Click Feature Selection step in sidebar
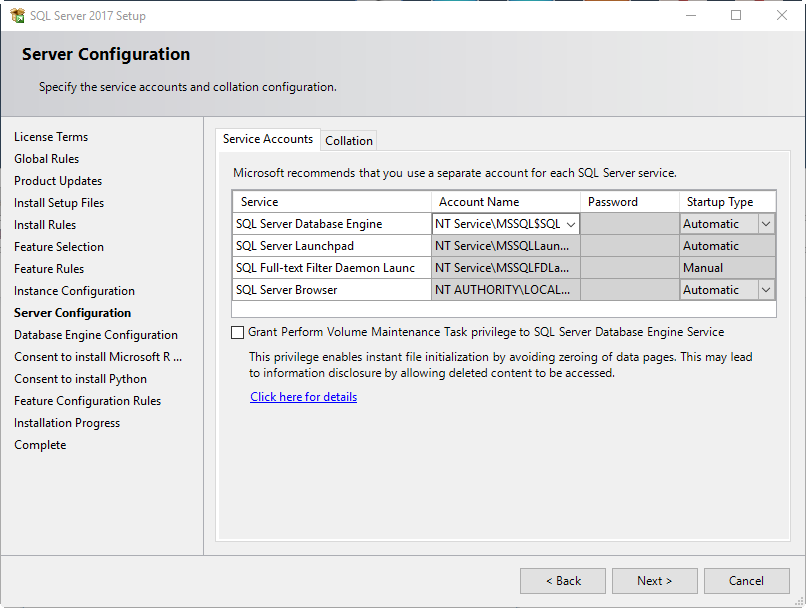 [x=59, y=247]
